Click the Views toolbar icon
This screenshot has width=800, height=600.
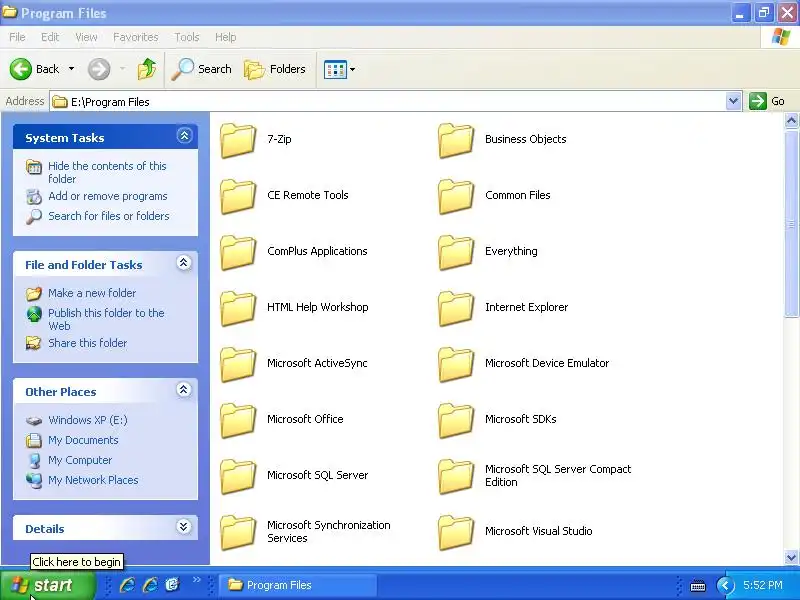click(335, 69)
